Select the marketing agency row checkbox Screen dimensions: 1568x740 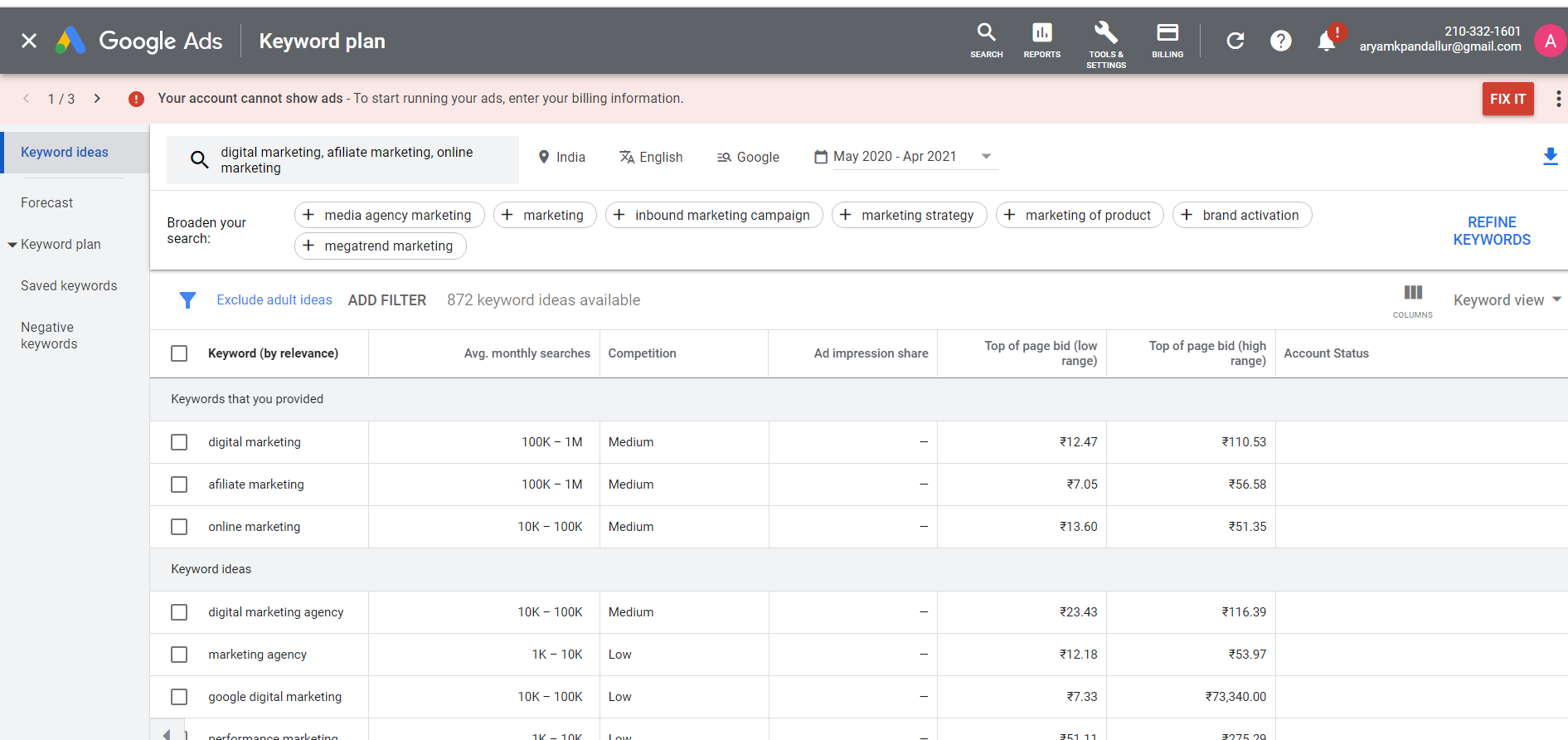click(179, 655)
